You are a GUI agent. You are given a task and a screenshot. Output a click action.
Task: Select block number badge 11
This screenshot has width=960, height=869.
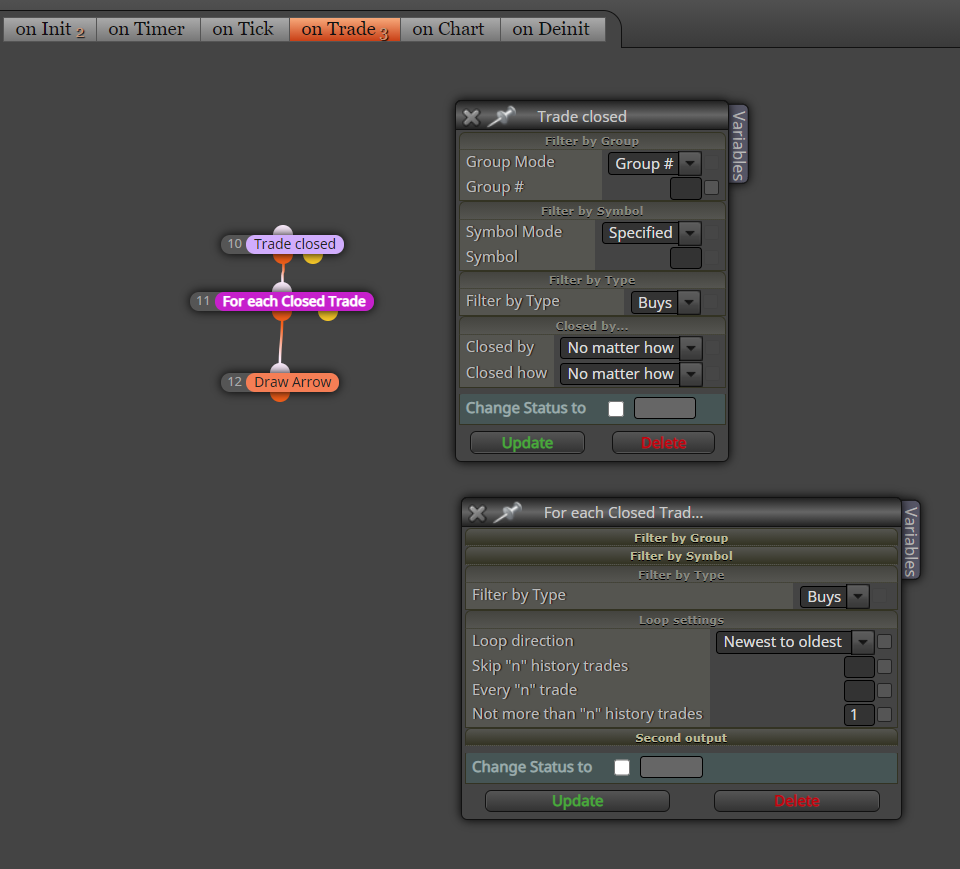203,301
